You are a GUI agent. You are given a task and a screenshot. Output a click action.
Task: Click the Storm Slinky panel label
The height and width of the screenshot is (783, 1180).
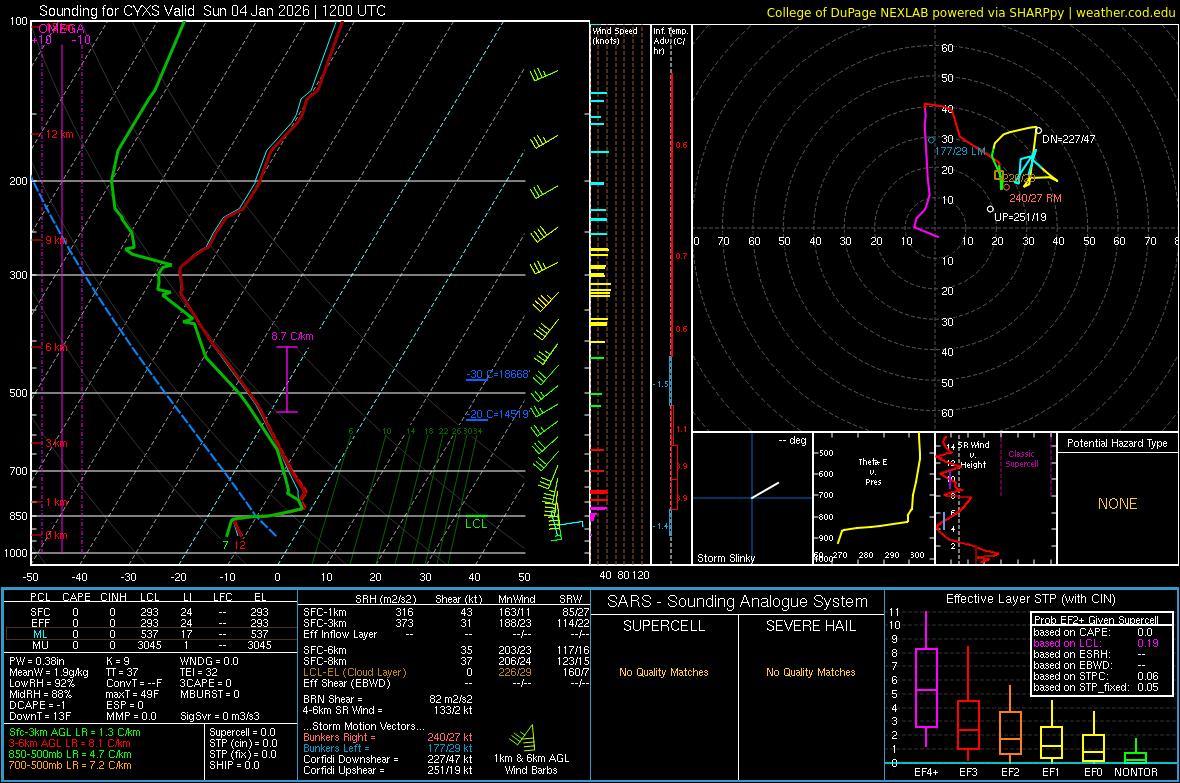coord(725,558)
